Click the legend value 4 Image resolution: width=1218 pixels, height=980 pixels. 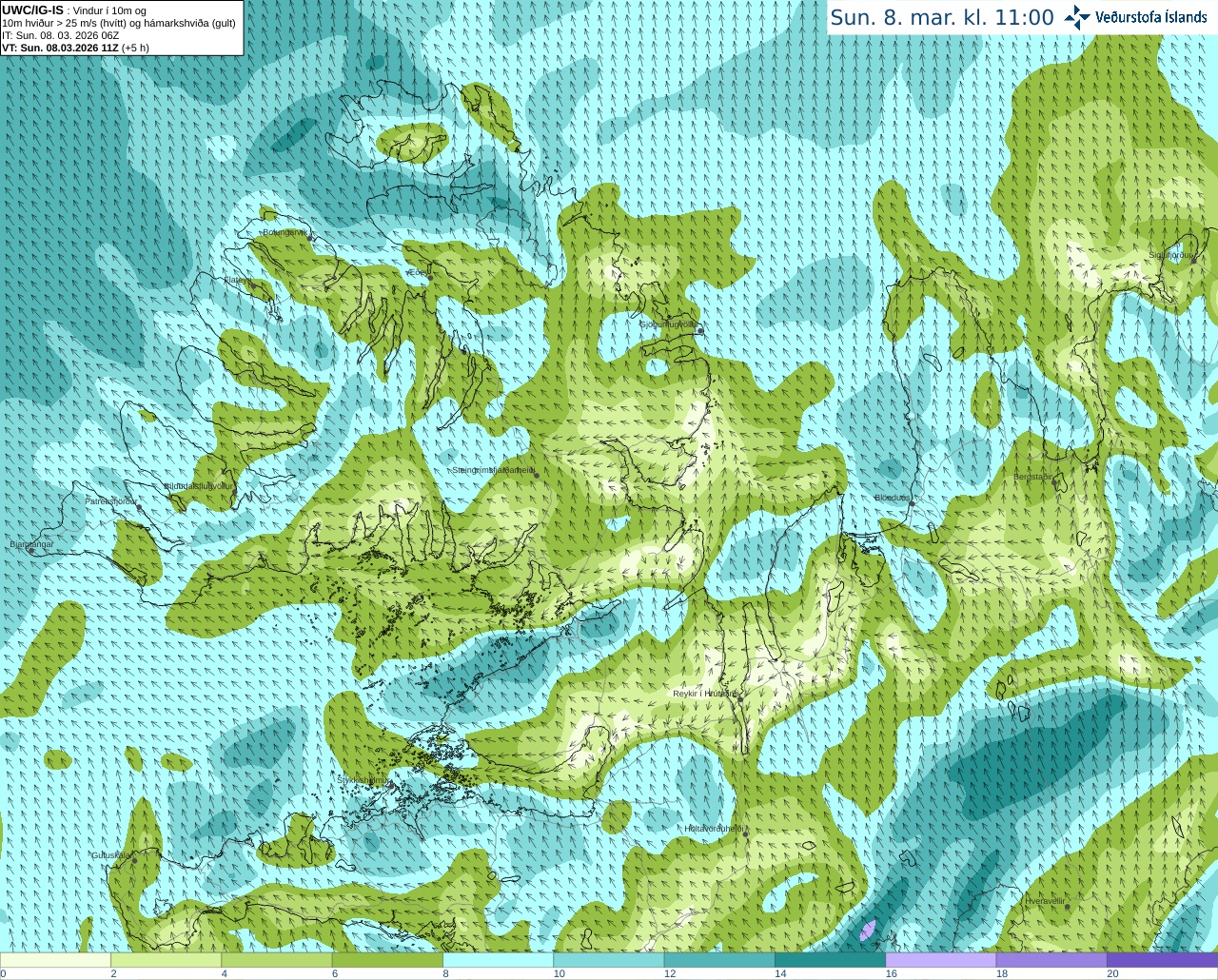point(224,973)
